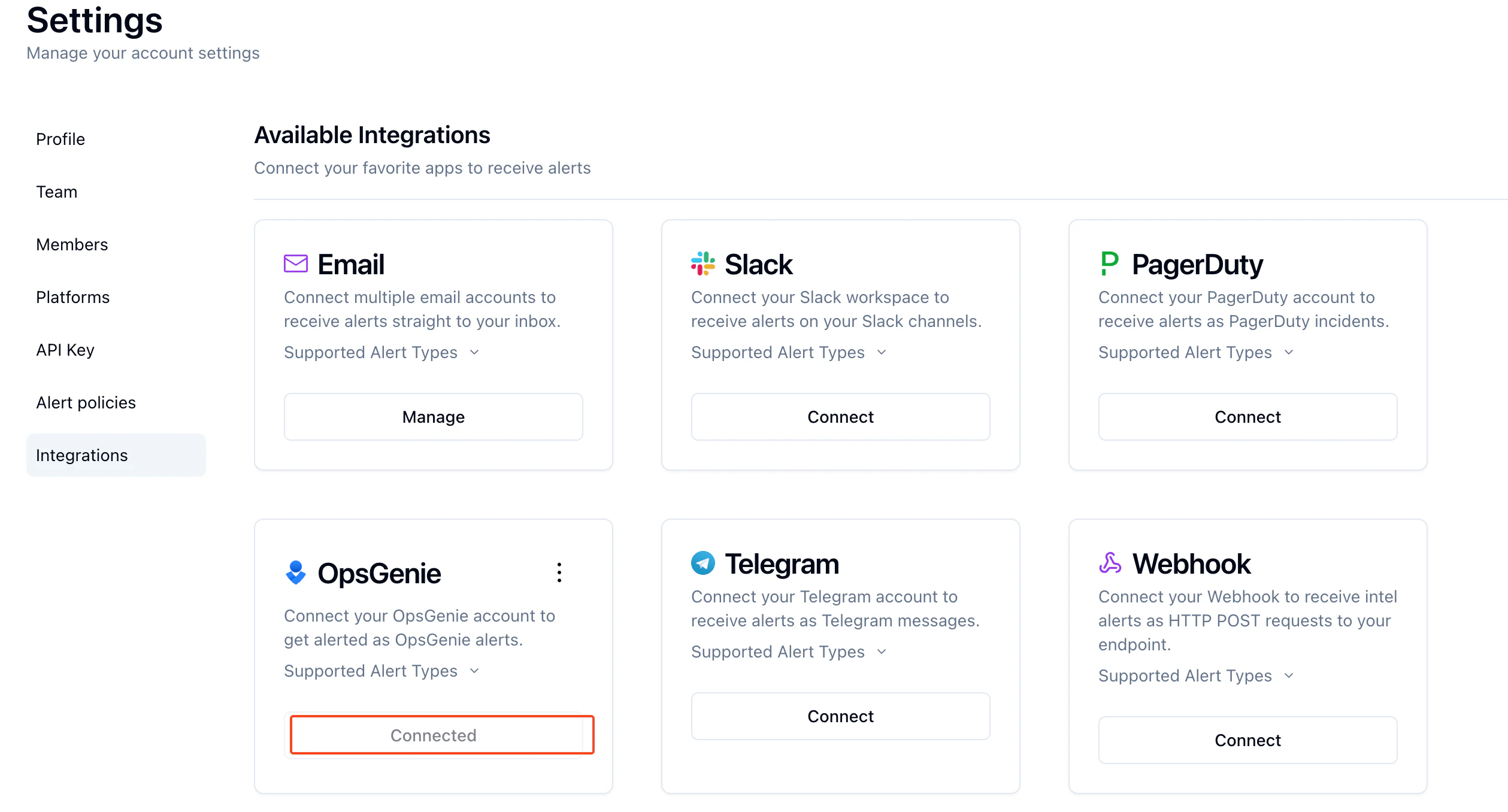Screen dimensions: 1508x812
Task: Expand Supported Alert Types under OpsGenie
Action: pos(381,671)
